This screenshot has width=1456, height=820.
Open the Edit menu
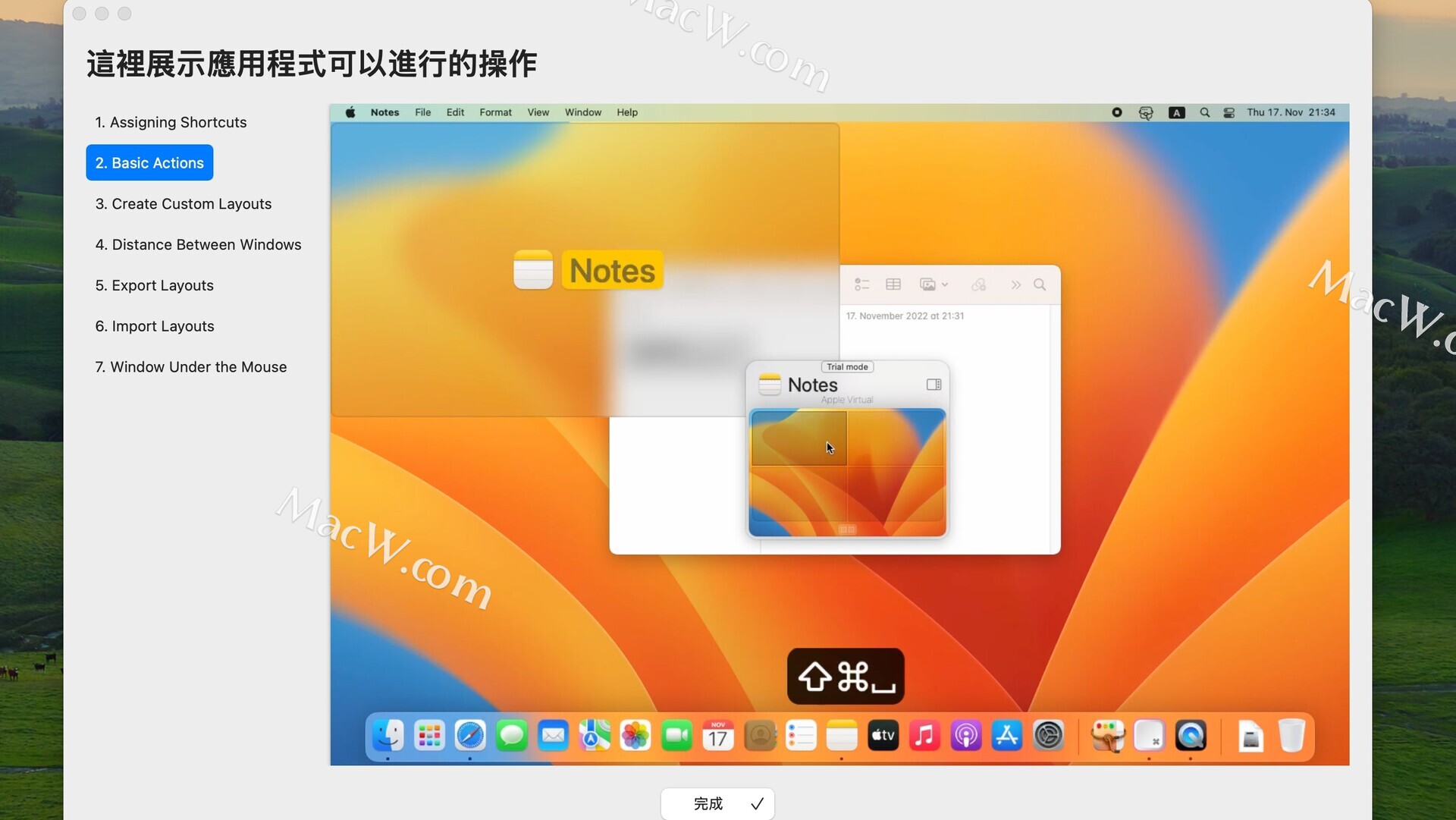pyautogui.click(x=455, y=112)
